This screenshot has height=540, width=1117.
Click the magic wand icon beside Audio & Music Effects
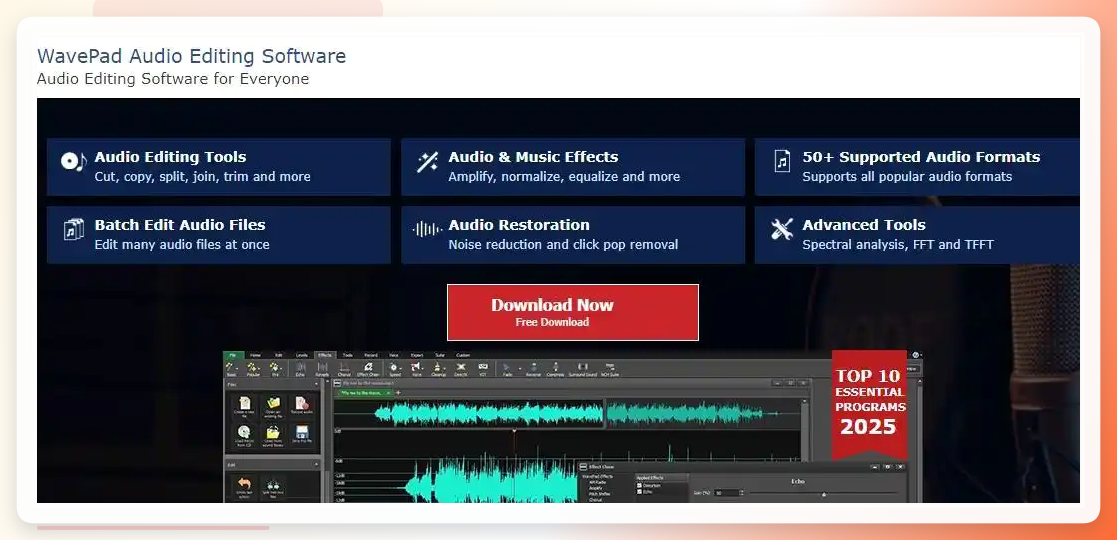(427, 162)
